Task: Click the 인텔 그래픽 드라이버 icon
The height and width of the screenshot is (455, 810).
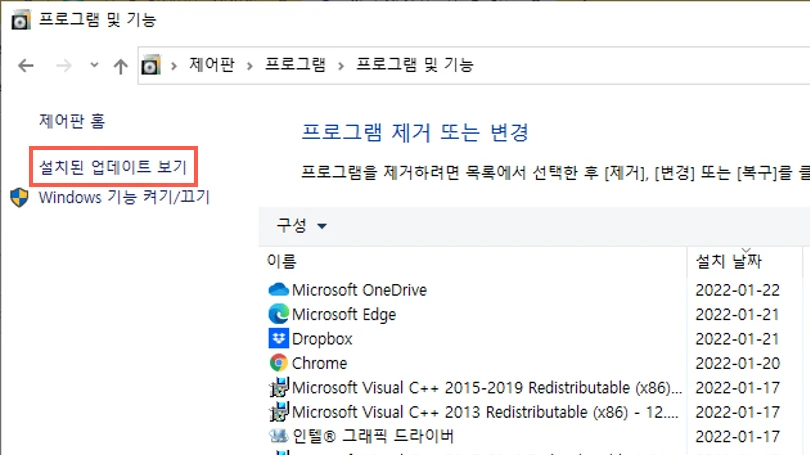Action: pyautogui.click(x=279, y=436)
